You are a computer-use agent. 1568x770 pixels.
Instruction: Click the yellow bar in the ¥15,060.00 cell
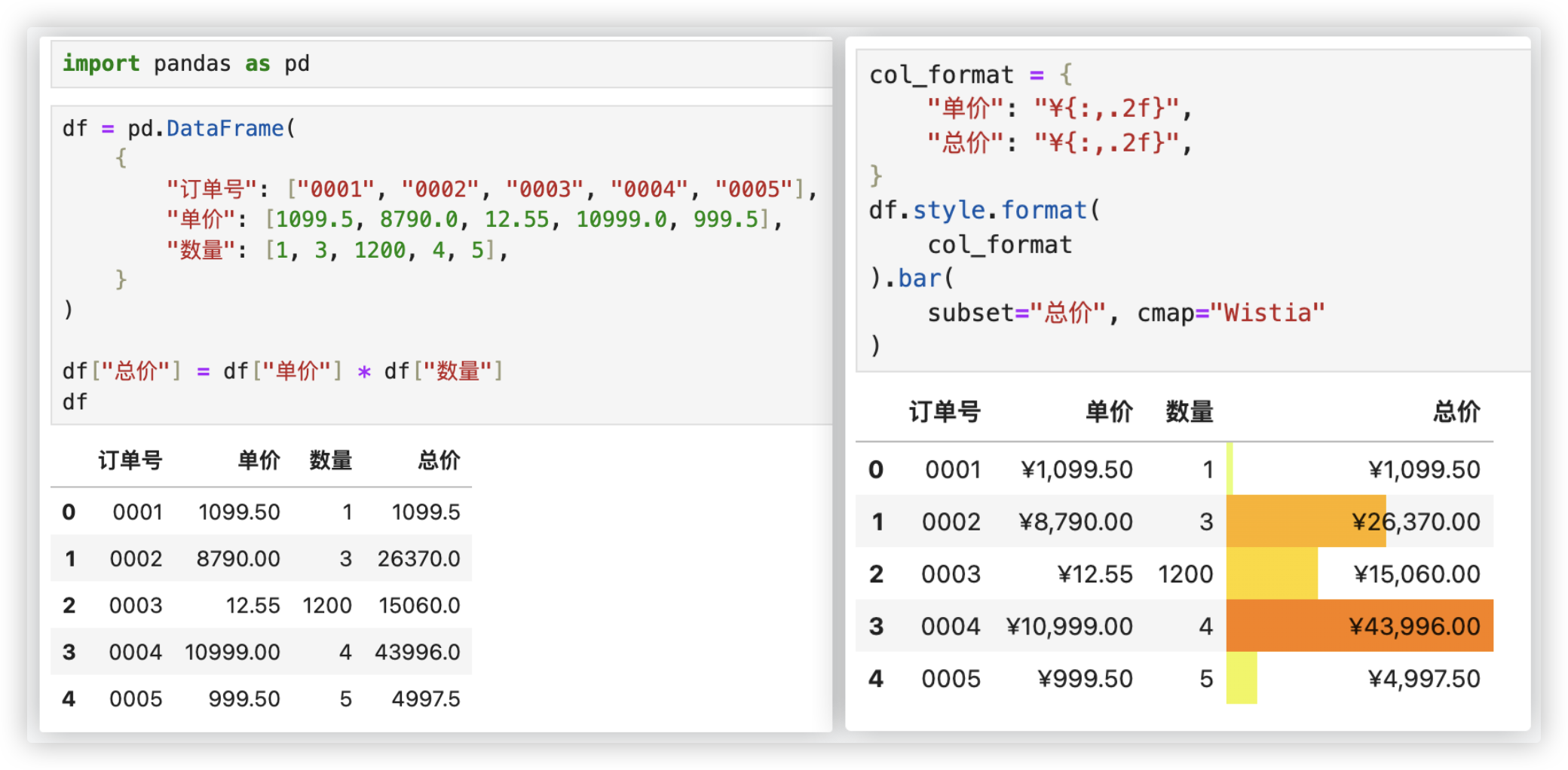[1272, 574]
